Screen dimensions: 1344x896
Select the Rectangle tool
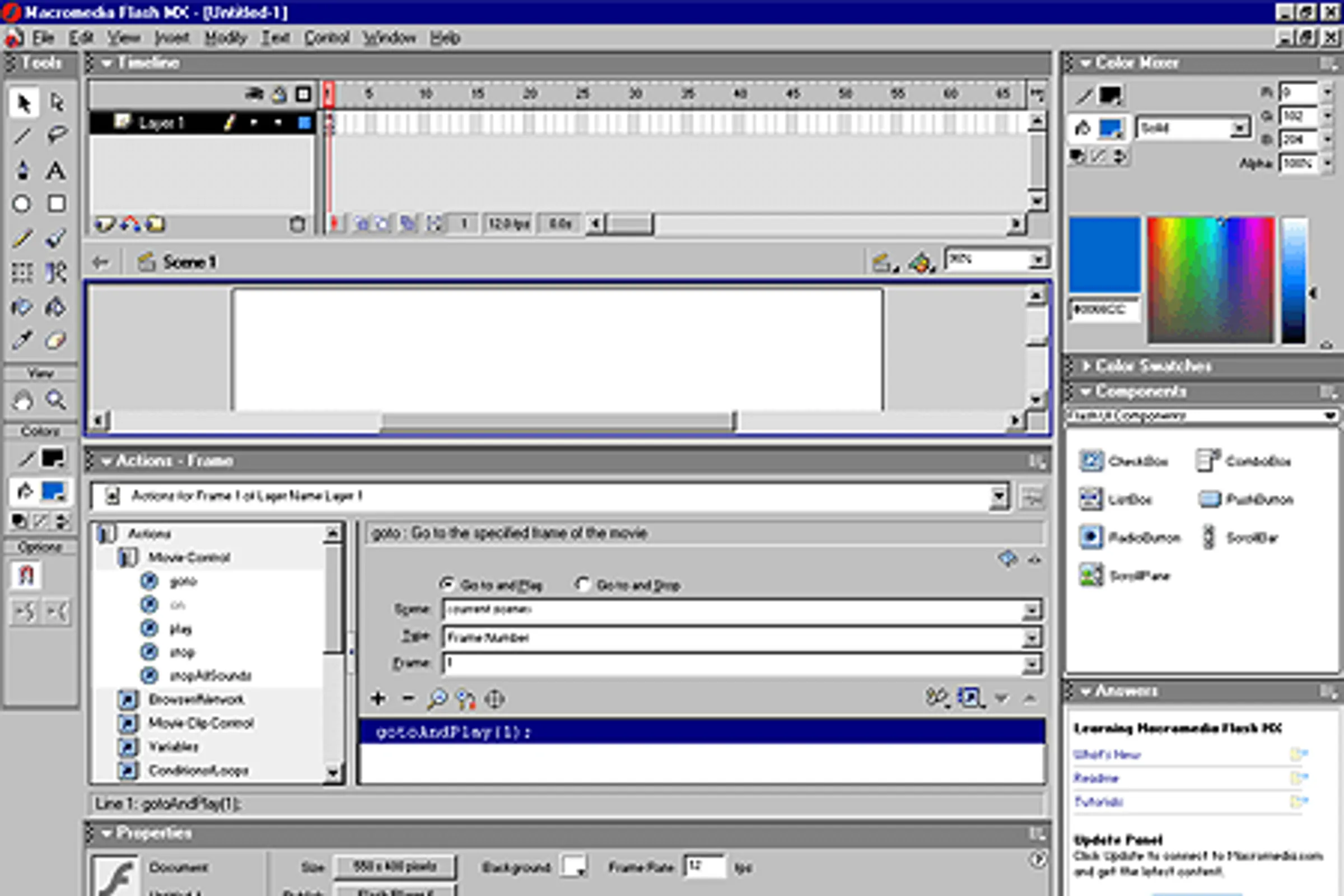pyautogui.click(x=55, y=203)
